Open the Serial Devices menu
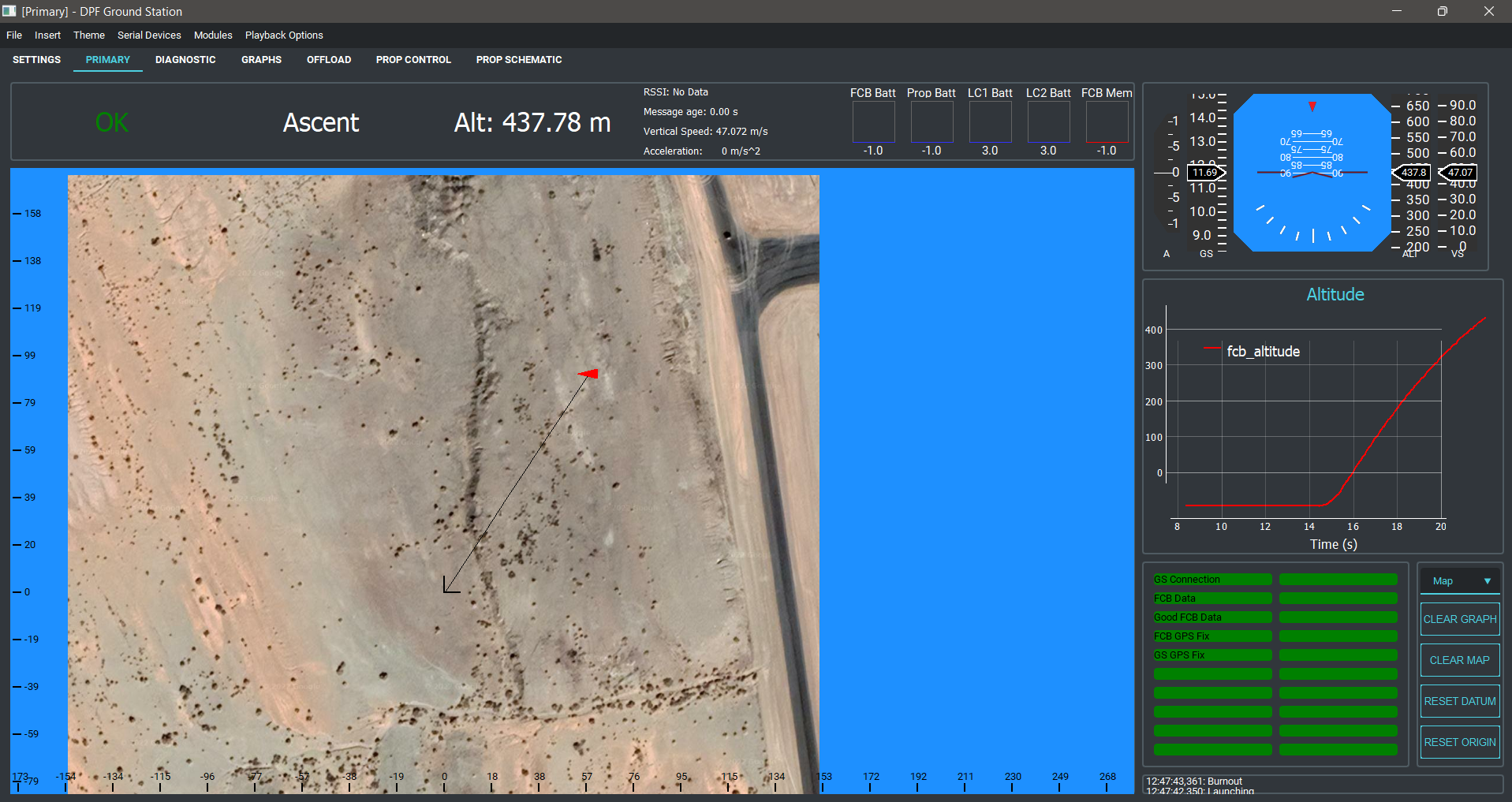The image size is (1512, 802). [149, 35]
